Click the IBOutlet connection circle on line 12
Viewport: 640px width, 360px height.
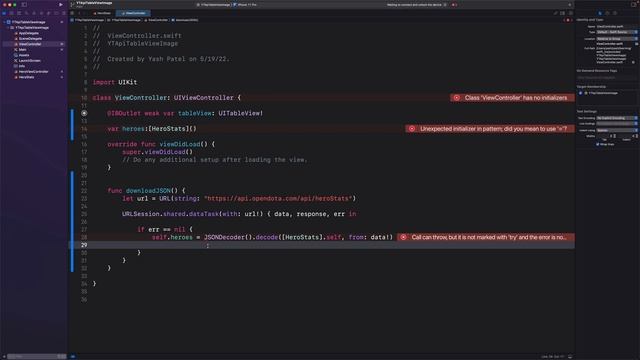point(84,113)
